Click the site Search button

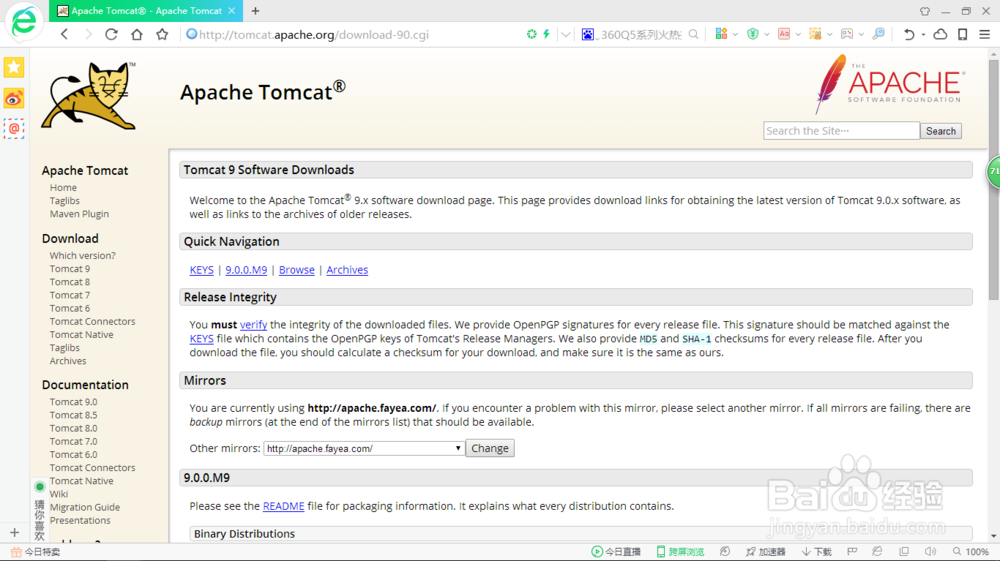coord(941,131)
